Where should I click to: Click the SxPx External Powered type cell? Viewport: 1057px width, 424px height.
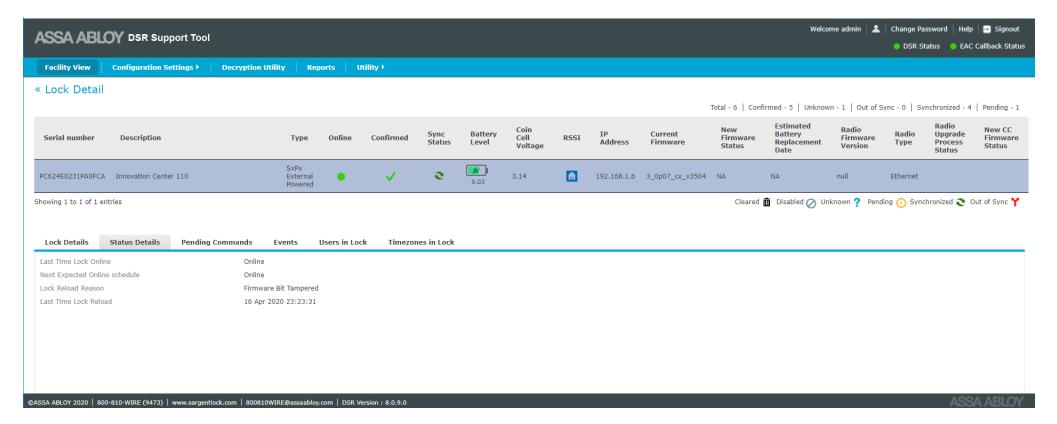[x=300, y=177]
